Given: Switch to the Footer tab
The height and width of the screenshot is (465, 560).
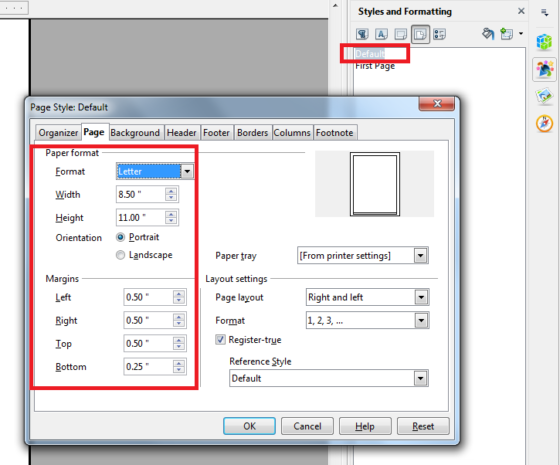Looking at the screenshot, I should 216,132.
